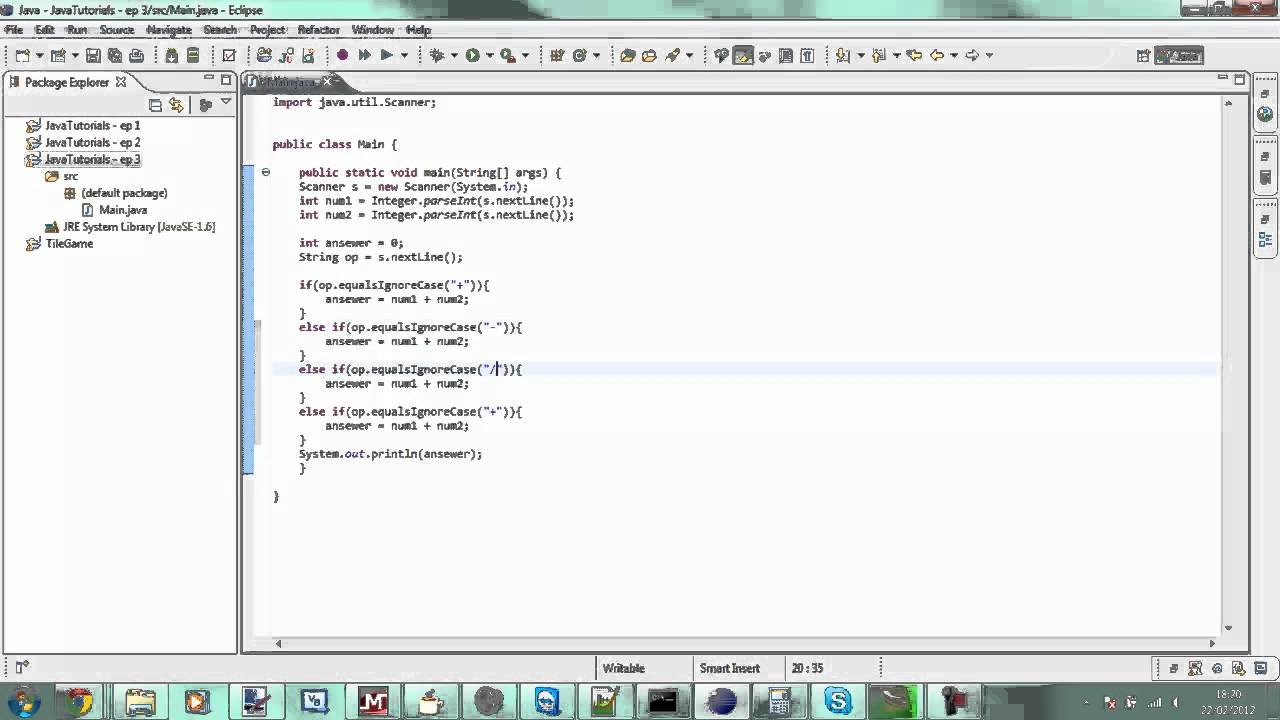Open the File menu
Image resolution: width=1280 pixels, height=720 pixels.
tap(14, 30)
